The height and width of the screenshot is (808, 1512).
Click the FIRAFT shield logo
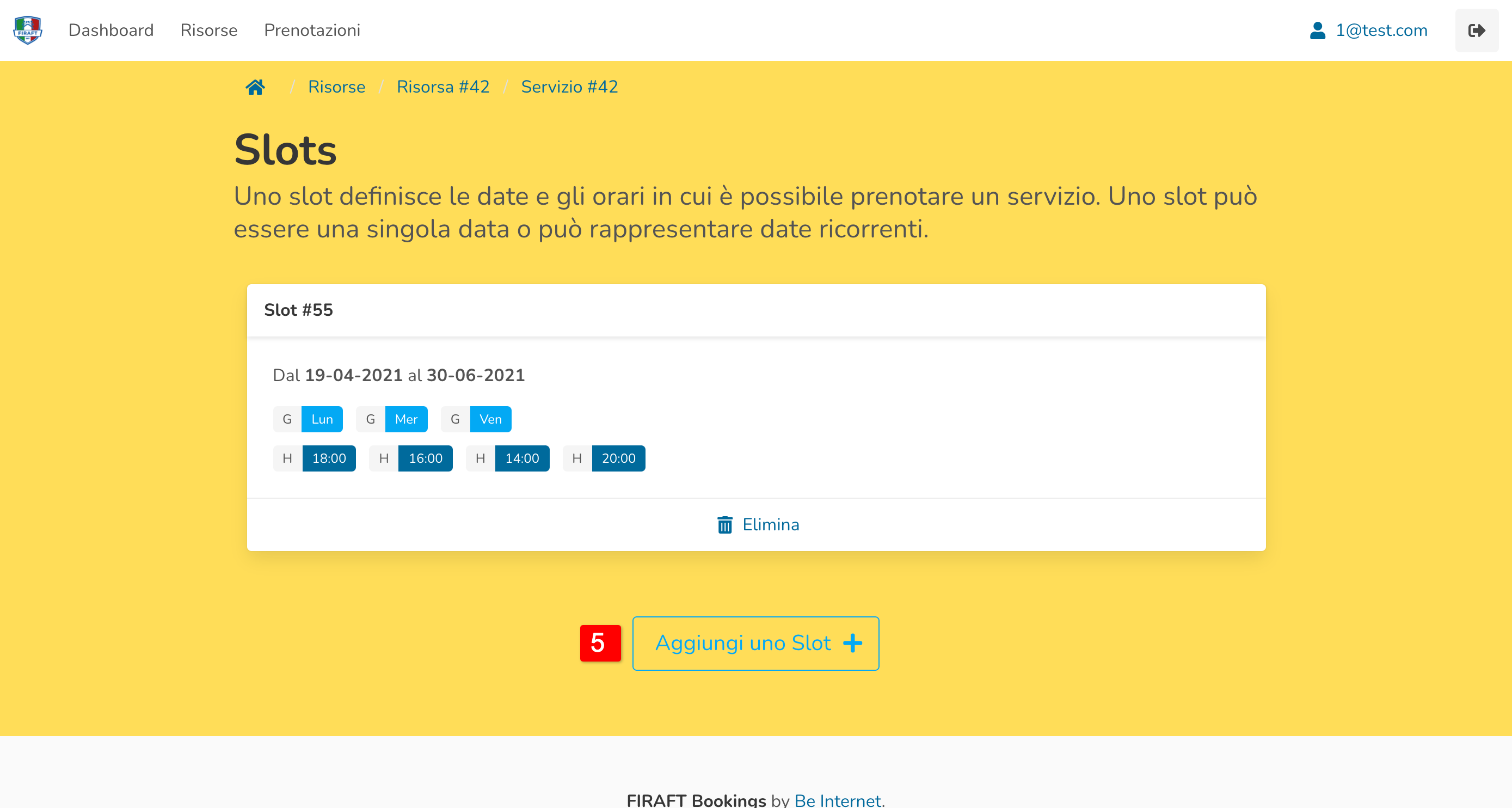(x=28, y=30)
